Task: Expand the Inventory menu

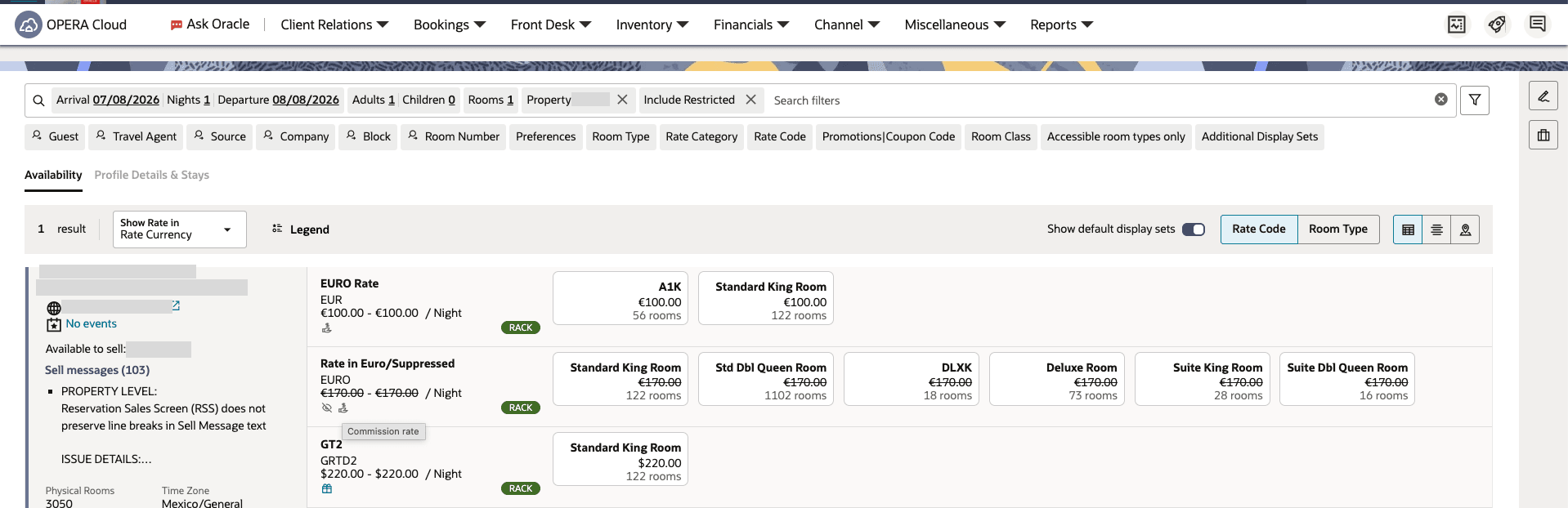Action: (652, 25)
